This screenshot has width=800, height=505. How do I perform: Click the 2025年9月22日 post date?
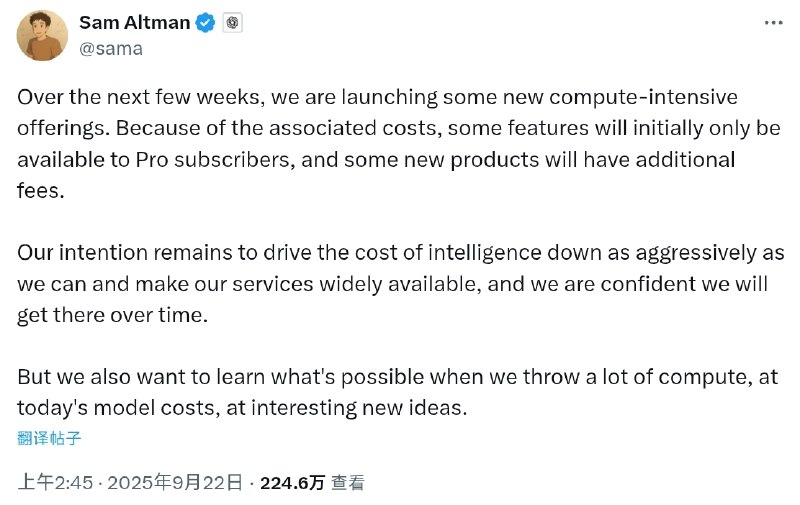coord(174,483)
